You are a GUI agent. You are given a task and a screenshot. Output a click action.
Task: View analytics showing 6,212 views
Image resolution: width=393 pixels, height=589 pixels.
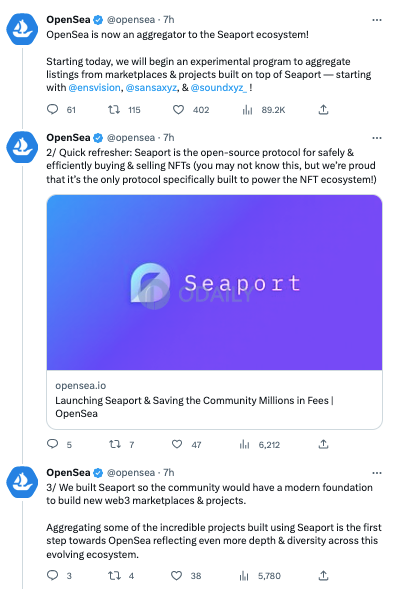click(244, 445)
